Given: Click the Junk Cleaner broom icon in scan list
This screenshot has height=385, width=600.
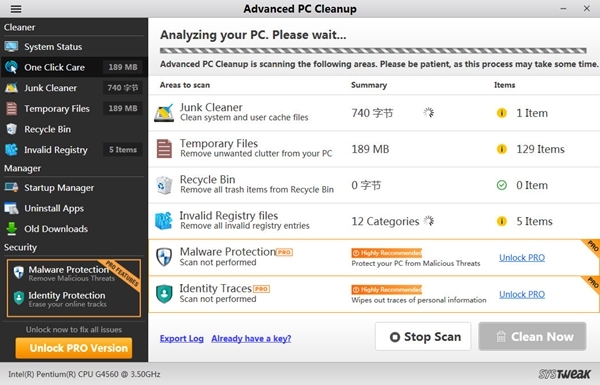Looking at the screenshot, I should (164, 113).
